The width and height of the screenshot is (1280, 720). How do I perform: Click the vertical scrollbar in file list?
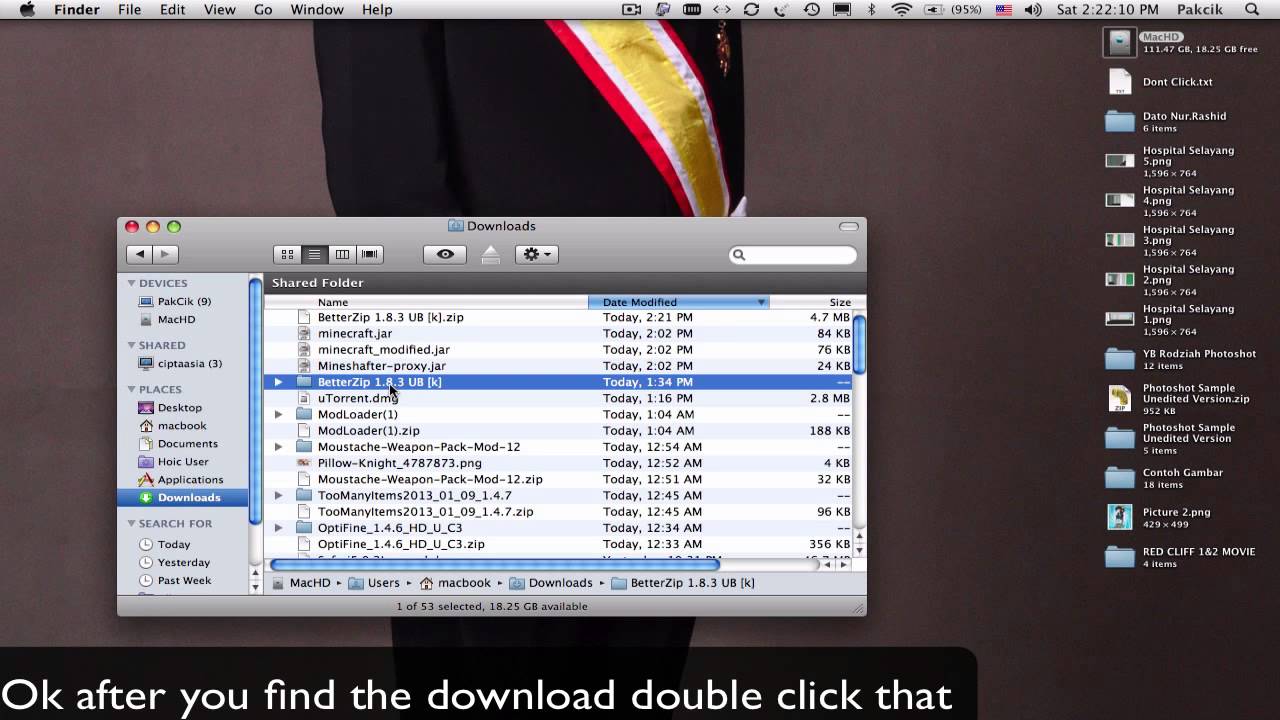(859, 344)
